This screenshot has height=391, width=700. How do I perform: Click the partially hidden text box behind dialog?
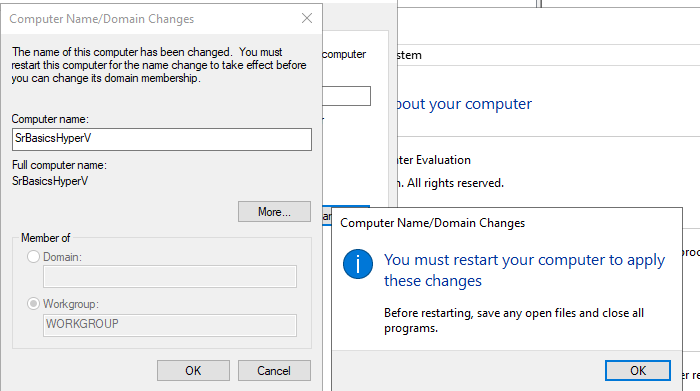point(346,96)
